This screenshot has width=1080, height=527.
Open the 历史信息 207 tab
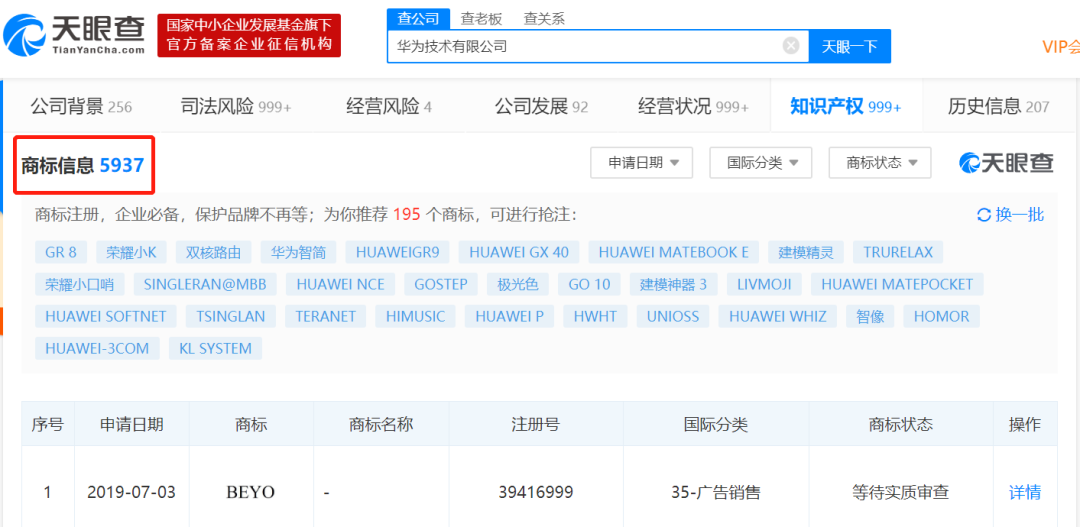(x=998, y=107)
